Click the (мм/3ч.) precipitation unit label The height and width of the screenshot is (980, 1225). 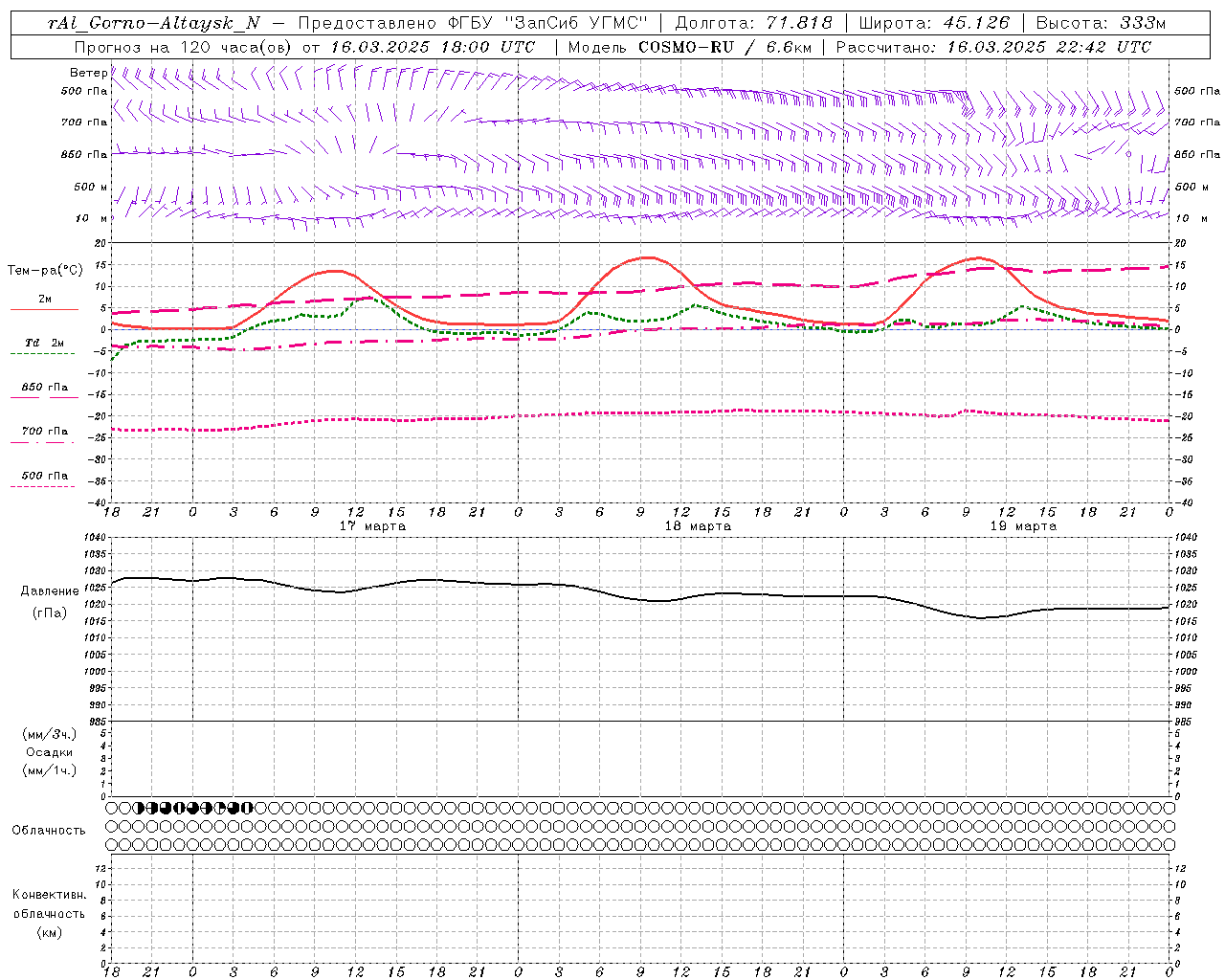pyautogui.click(x=50, y=734)
